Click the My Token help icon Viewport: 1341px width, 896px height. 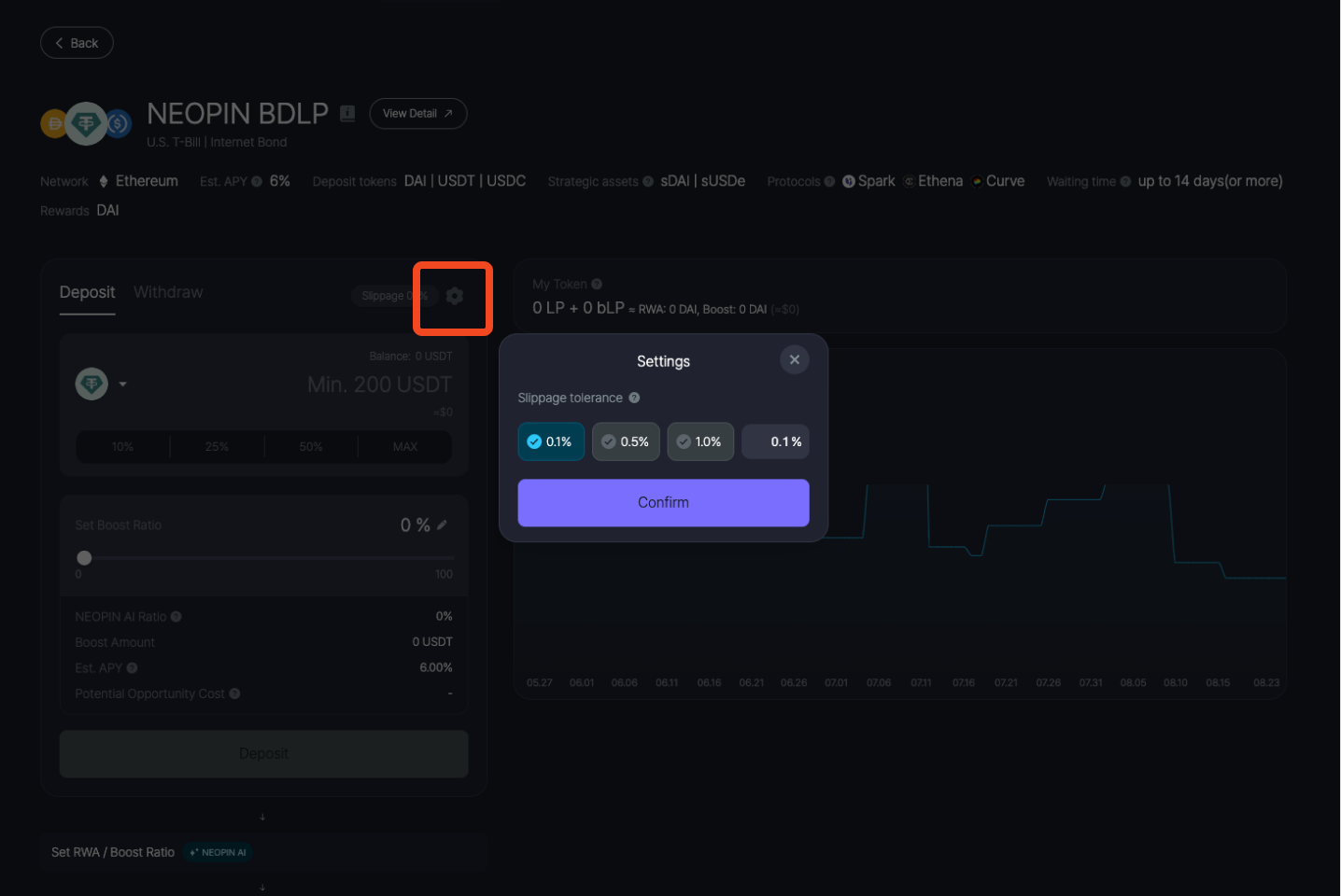pos(597,285)
